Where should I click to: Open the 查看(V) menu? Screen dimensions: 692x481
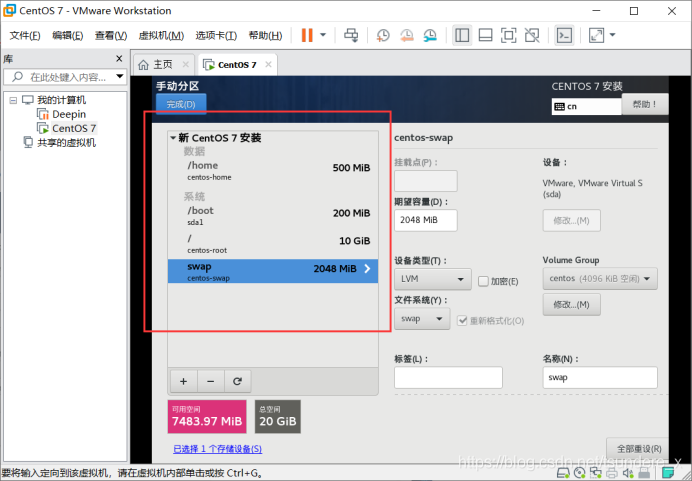(111, 35)
